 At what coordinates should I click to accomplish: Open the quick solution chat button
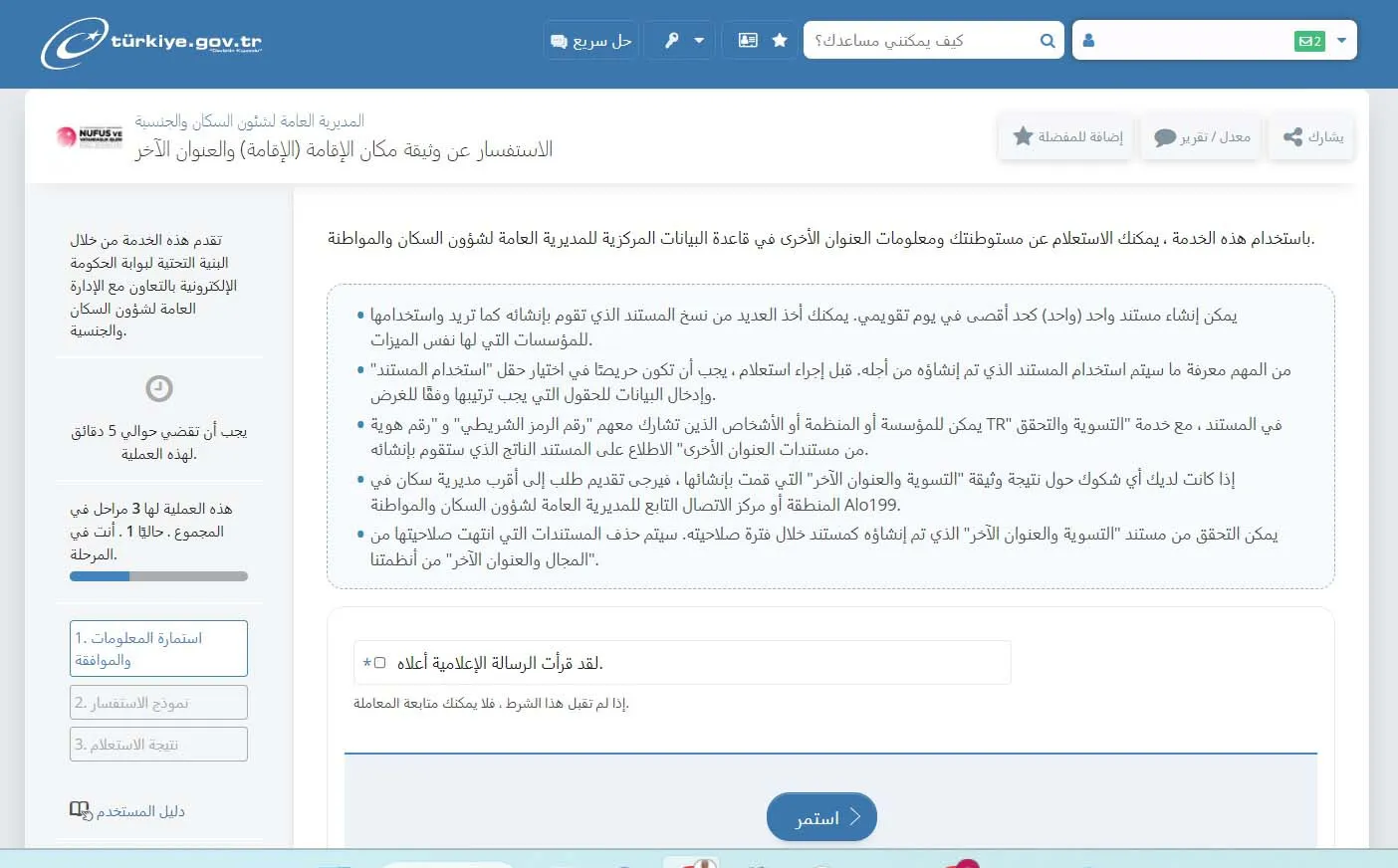pos(590,41)
